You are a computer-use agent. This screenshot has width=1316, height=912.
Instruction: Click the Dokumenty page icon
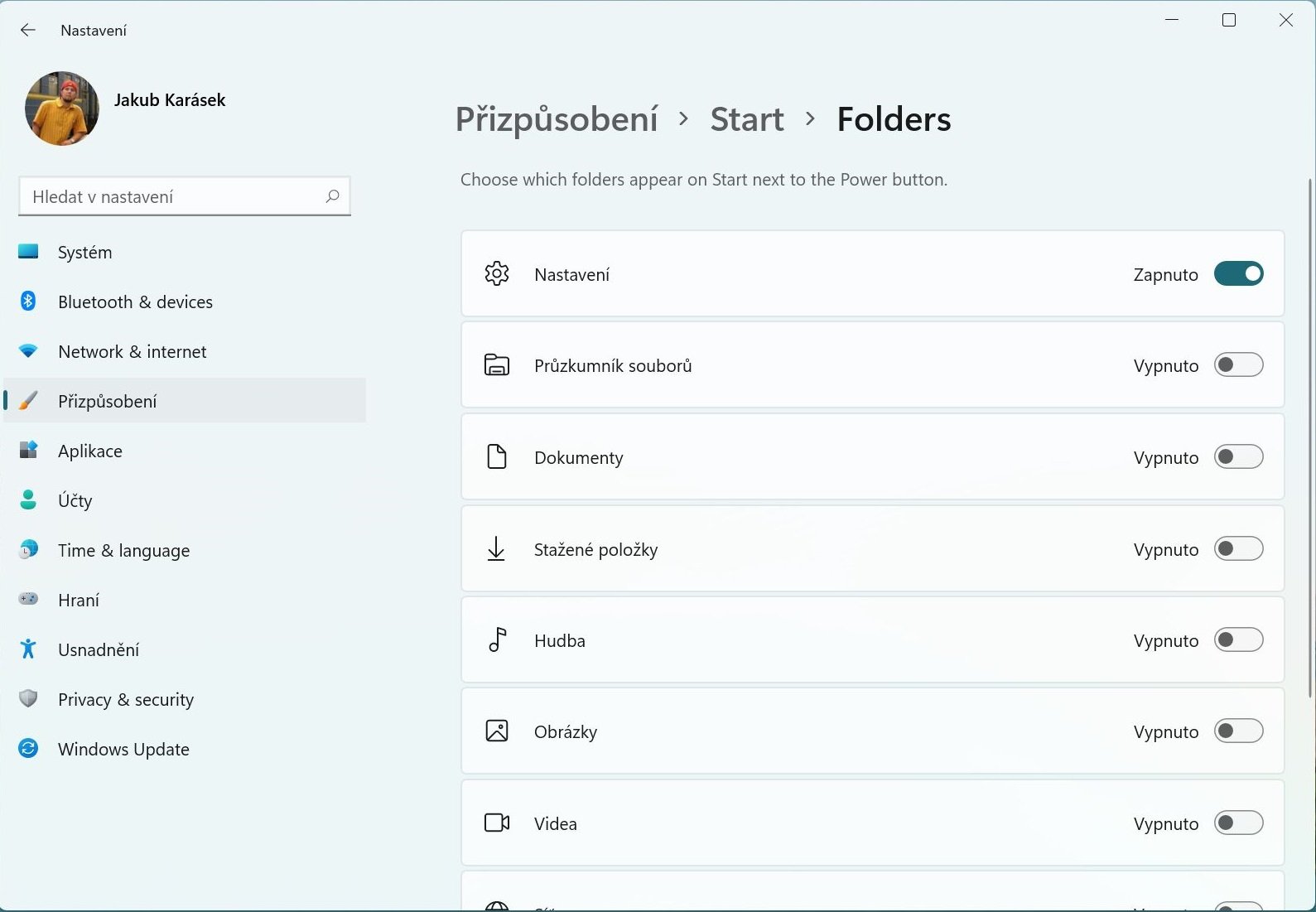(x=497, y=456)
